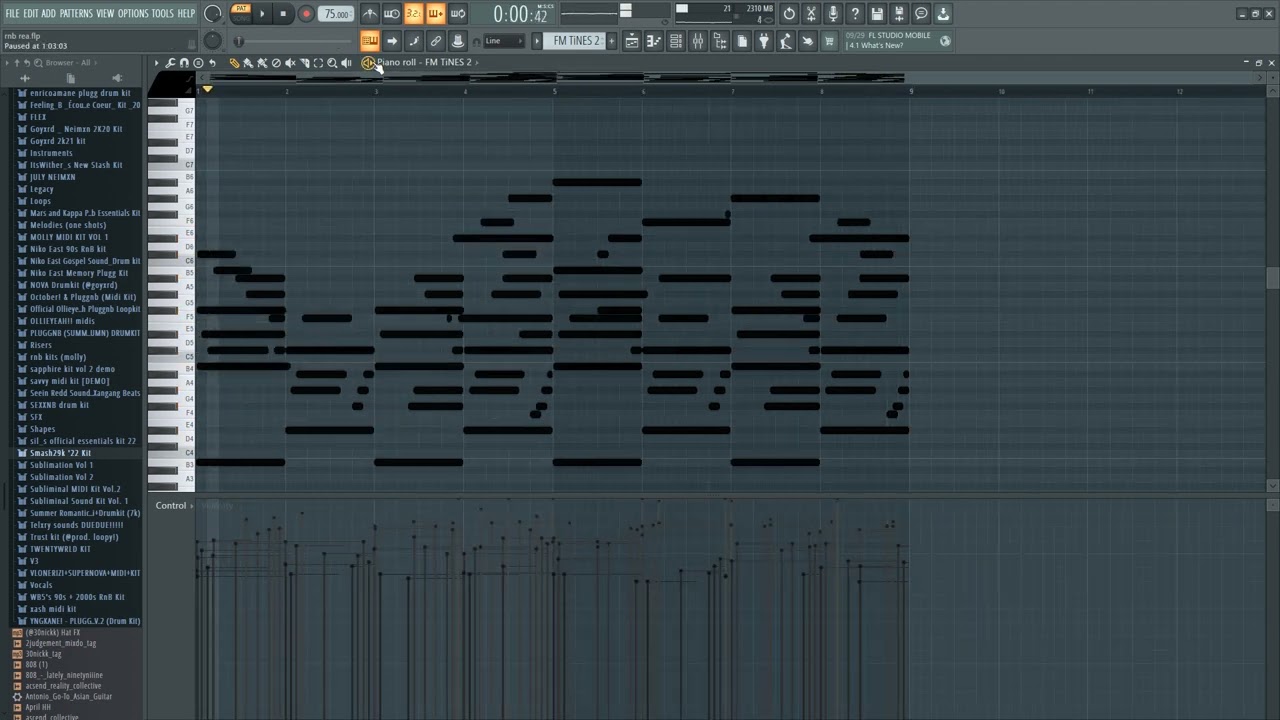Select the Slice tool in piano roll
This screenshot has width=1280, height=720.
coord(304,63)
